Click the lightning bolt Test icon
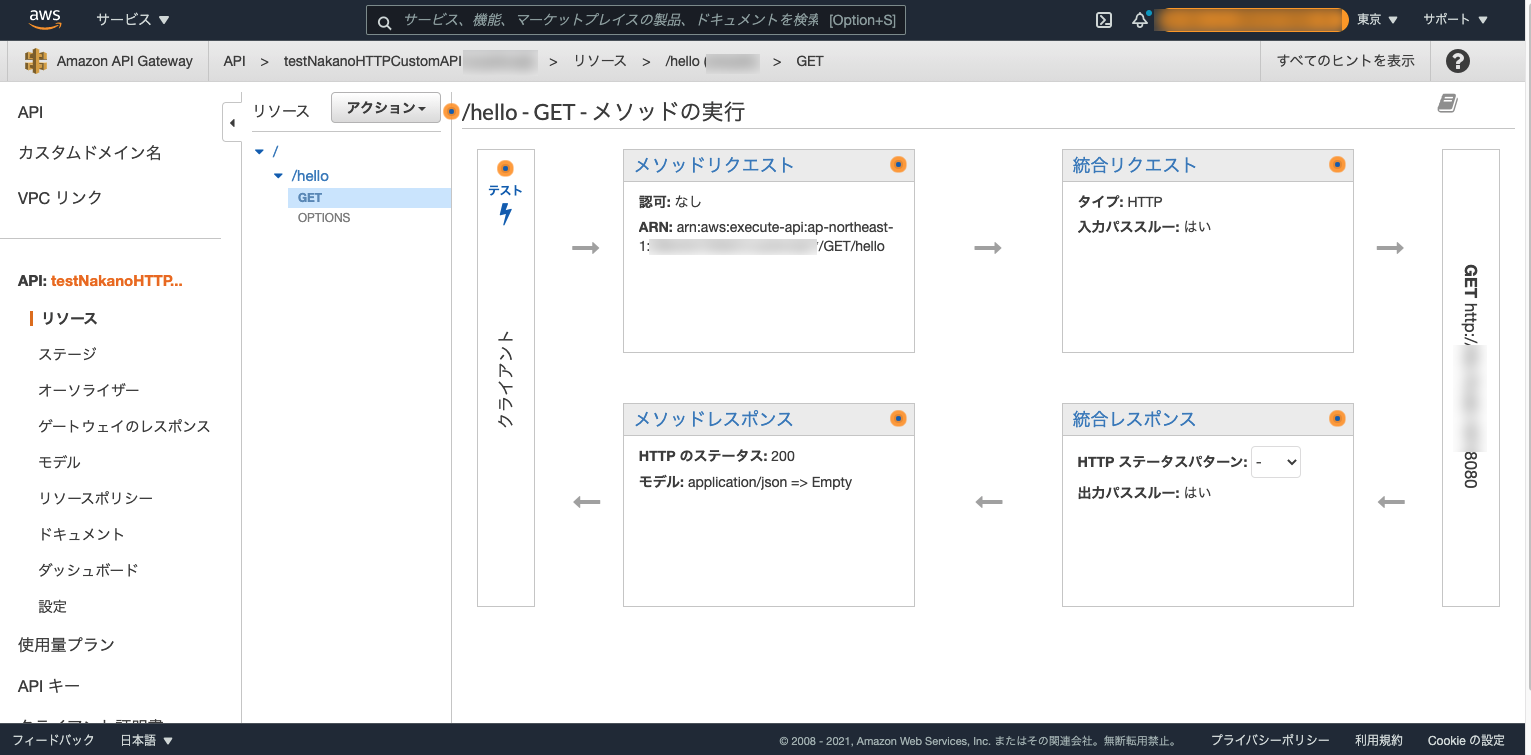The width and height of the screenshot is (1531, 755). (x=505, y=214)
